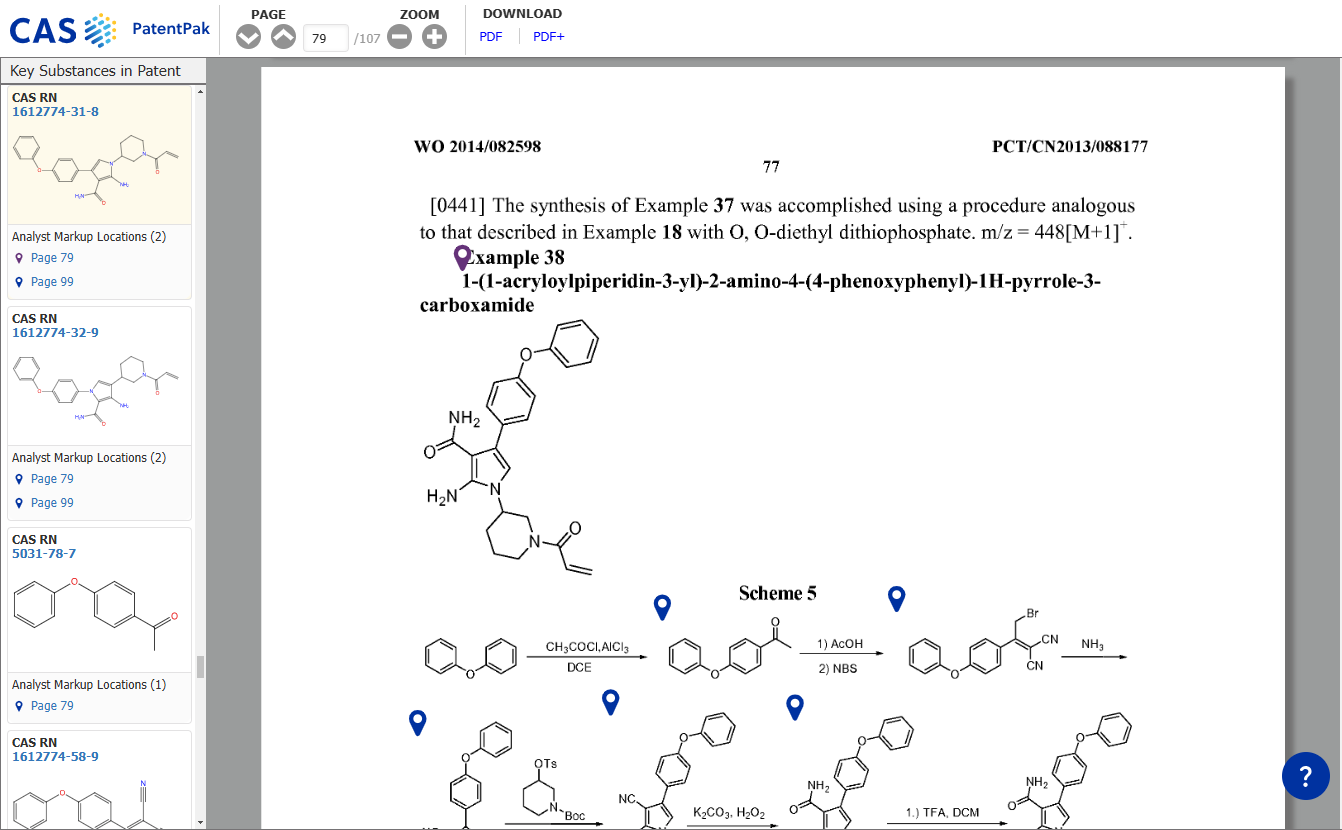Click the PCT/CN2013/088177 application number
Viewport: 1342px width, 830px height.
[1070, 147]
